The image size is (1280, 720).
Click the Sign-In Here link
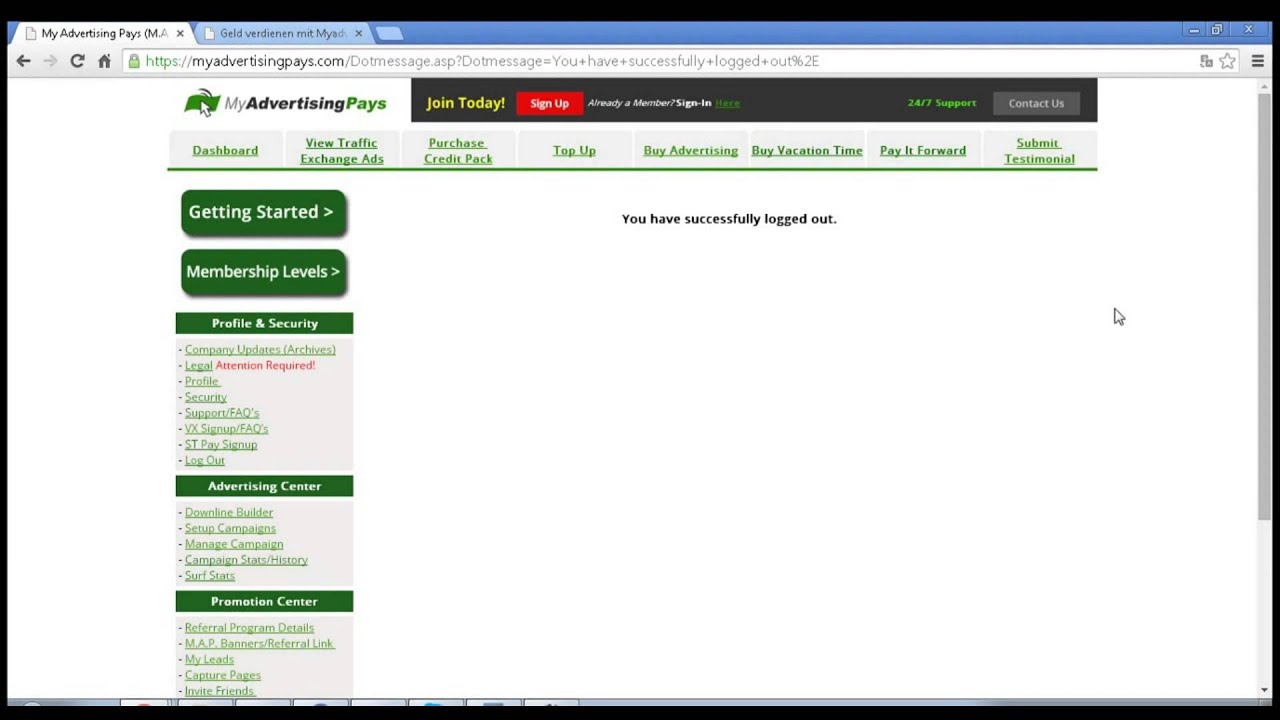click(727, 103)
